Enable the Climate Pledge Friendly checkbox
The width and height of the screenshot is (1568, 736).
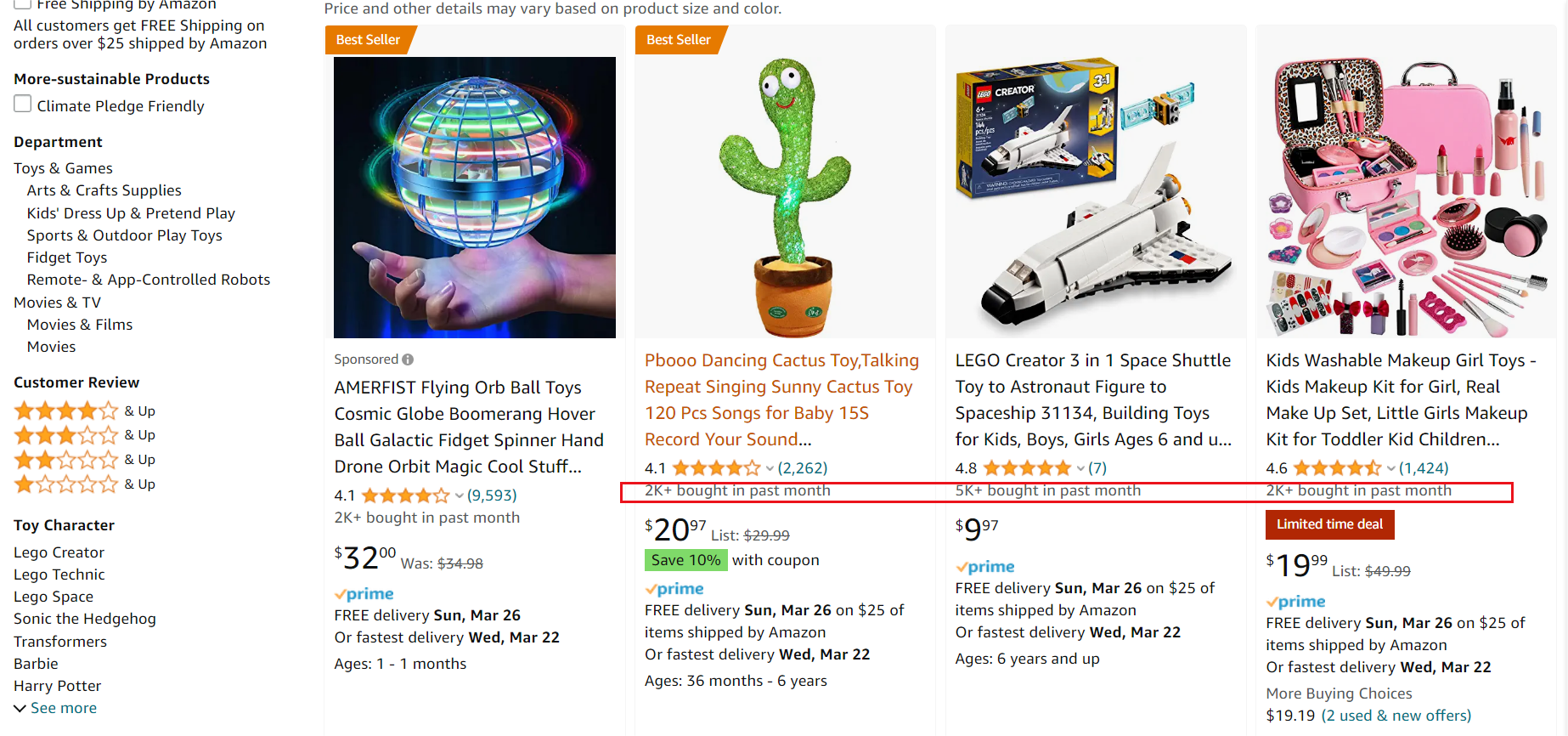coord(23,105)
